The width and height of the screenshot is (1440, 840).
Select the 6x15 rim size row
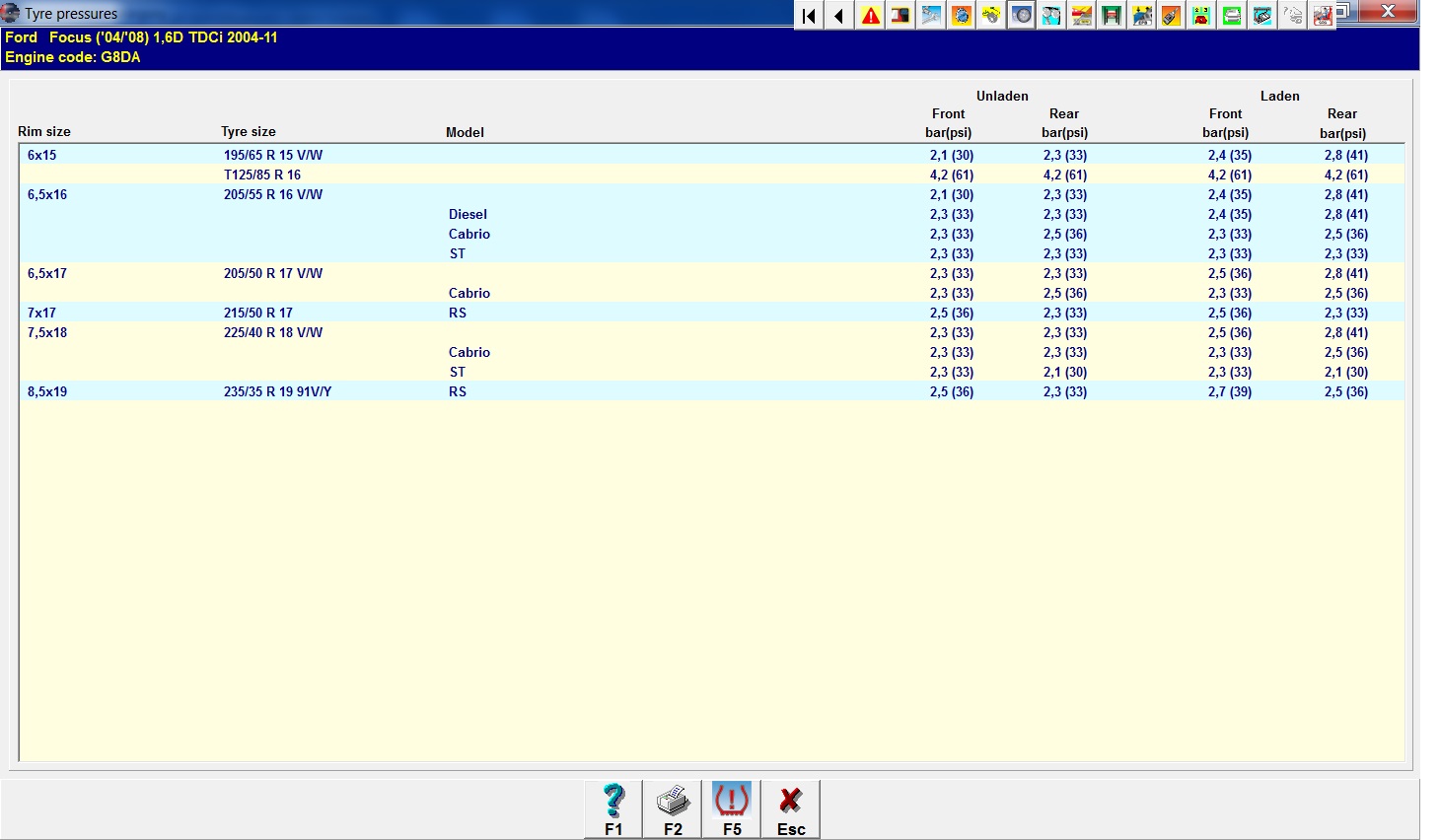(42, 155)
